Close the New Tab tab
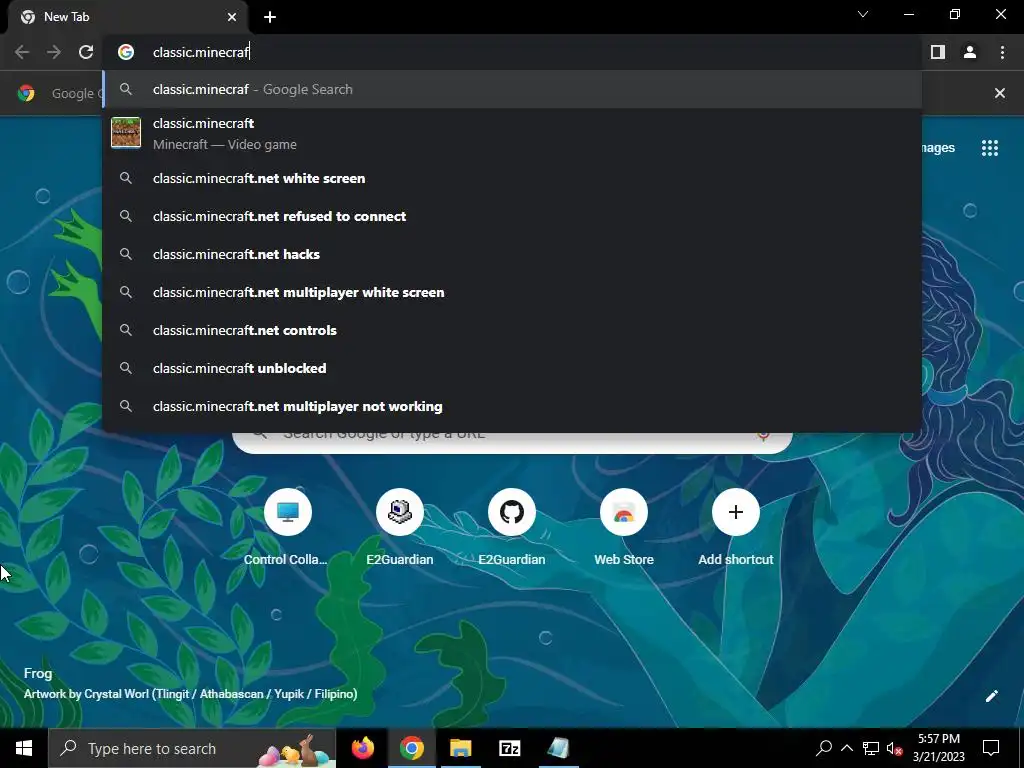Screen dimensions: 1024x768 (x=232, y=17)
